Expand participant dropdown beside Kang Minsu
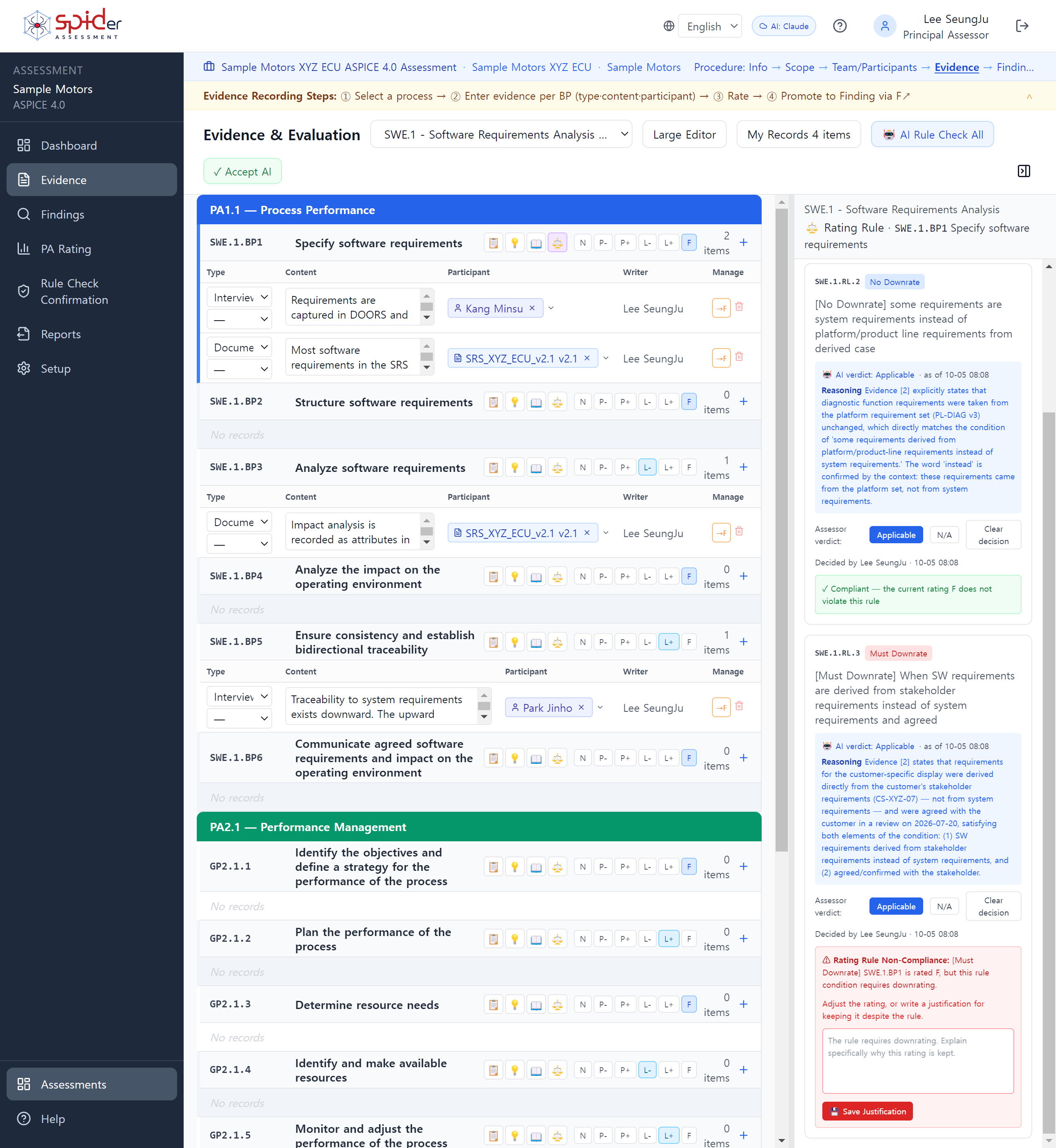This screenshot has width=1056, height=1148. (x=551, y=308)
